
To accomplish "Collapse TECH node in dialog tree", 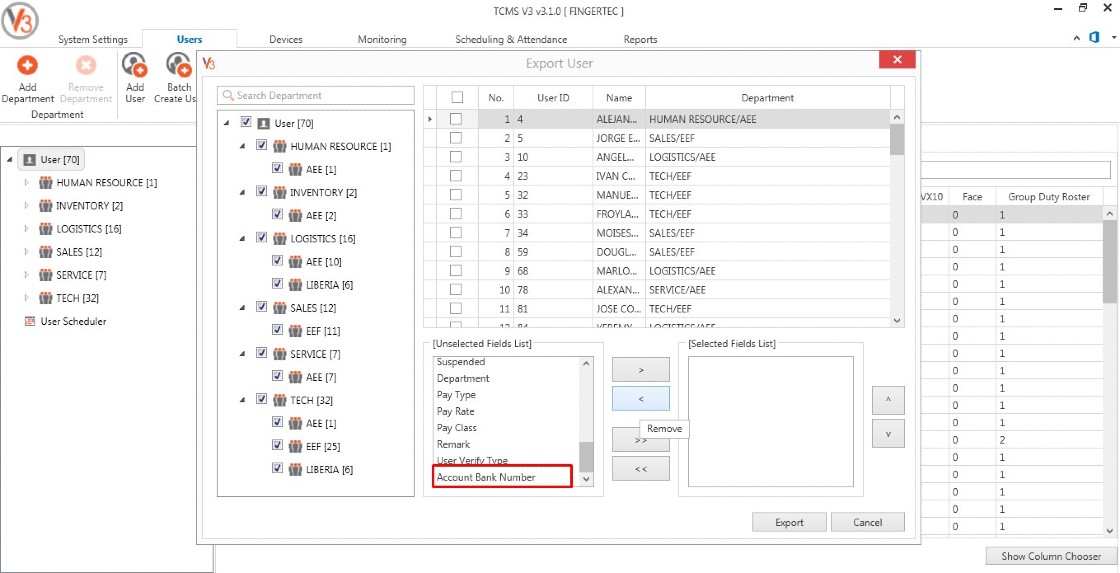I will [x=243, y=400].
